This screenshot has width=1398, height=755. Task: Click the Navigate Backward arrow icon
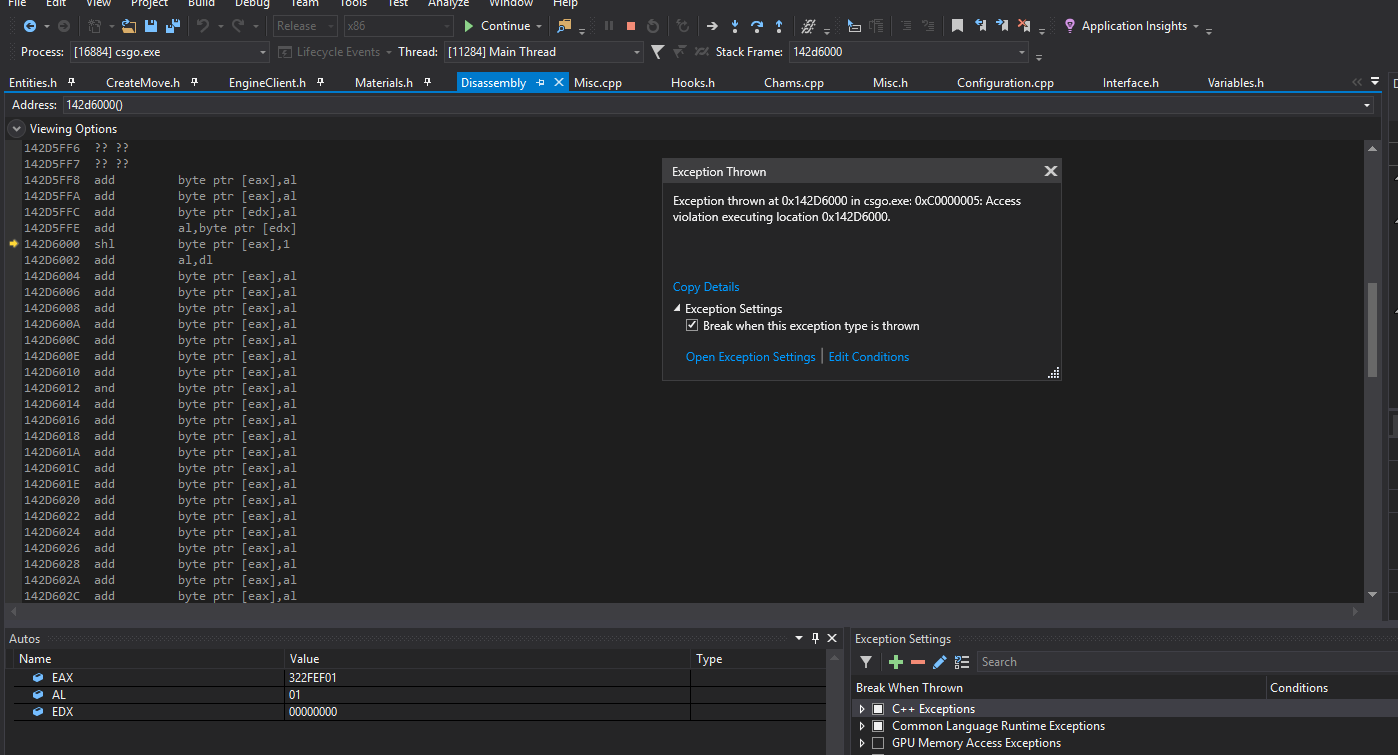click(x=30, y=26)
